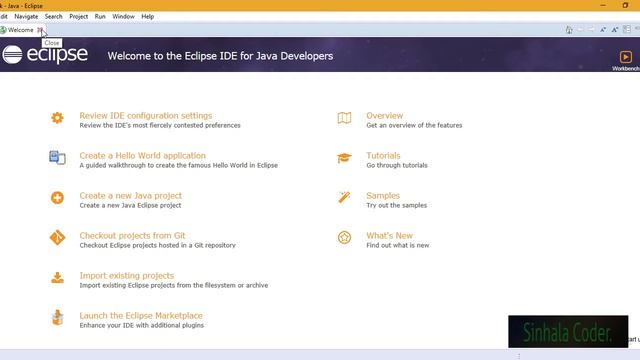Click 'Create a new Java Eclipse project' description

tap(130, 205)
